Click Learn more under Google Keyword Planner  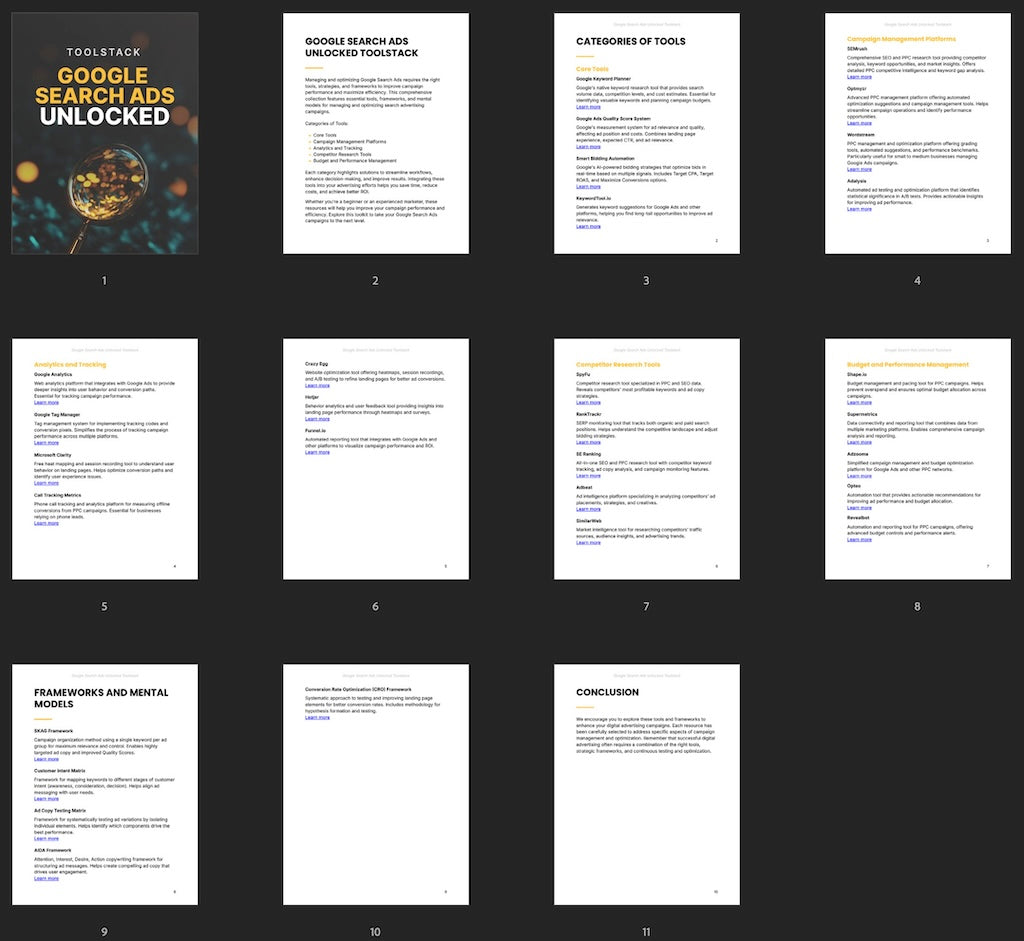tap(588, 106)
